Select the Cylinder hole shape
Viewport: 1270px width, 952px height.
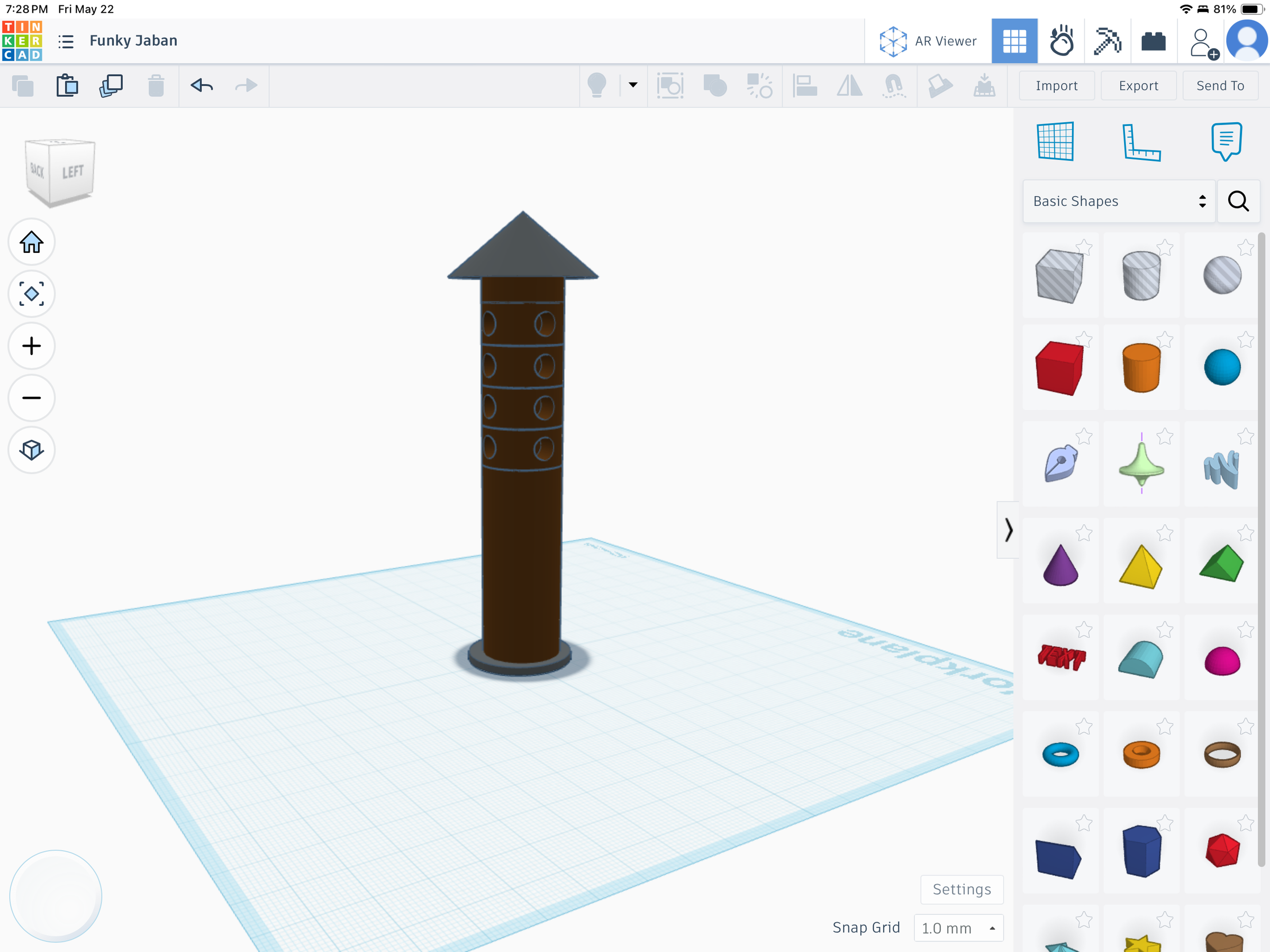pyautogui.click(x=1141, y=276)
